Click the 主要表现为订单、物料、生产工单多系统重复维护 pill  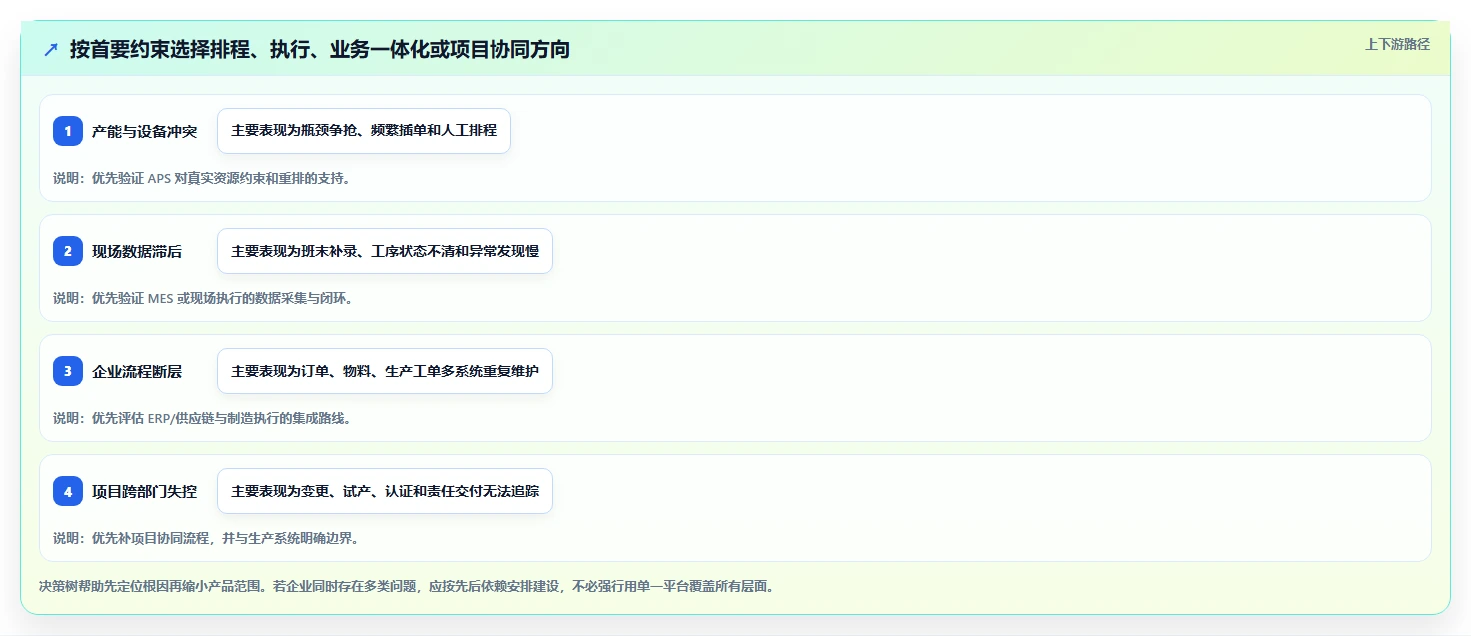(x=385, y=371)
